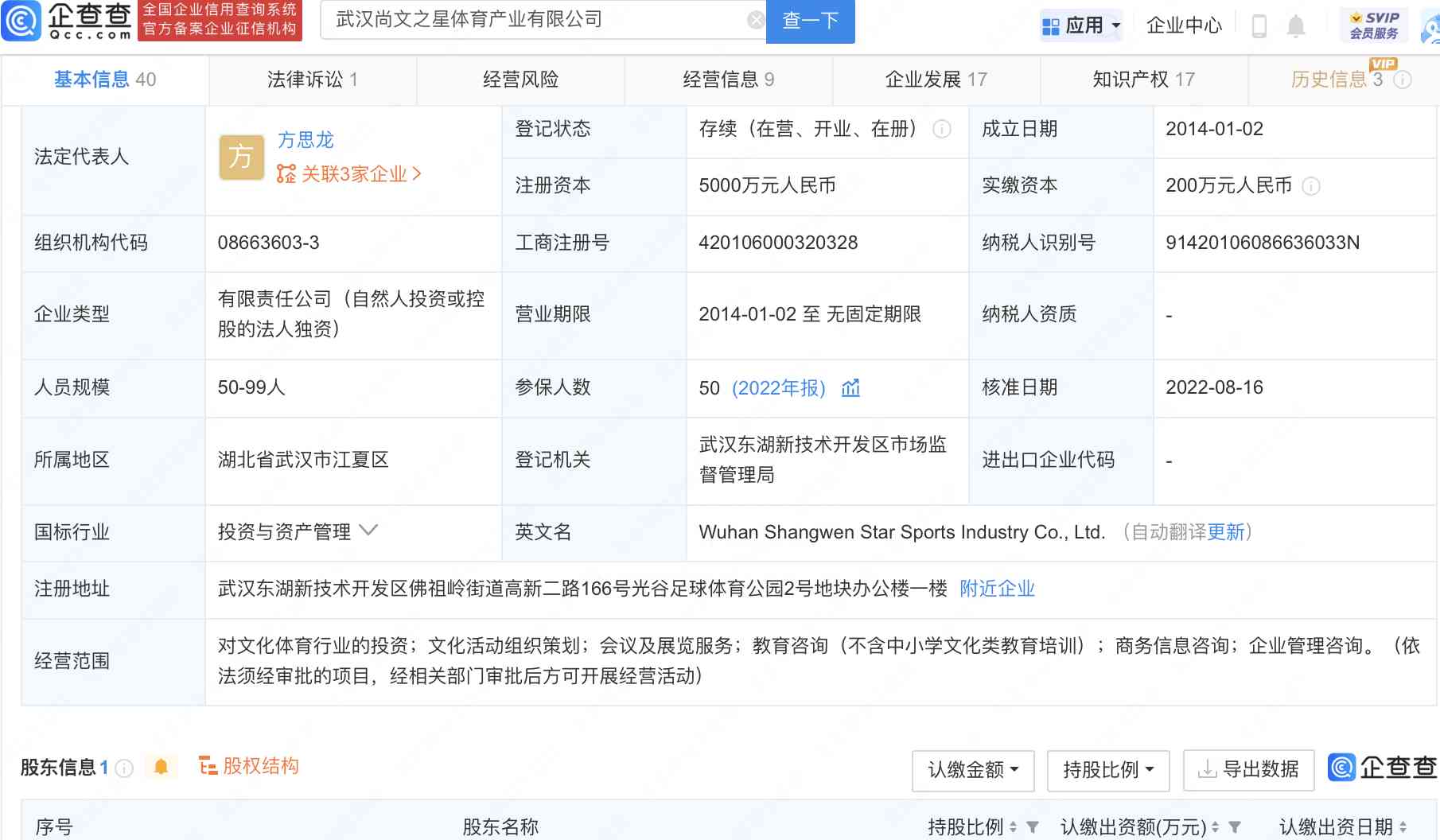Open 附近企业 link
Viewport: 1440px width, 840px height.
click(x=997, y=589)
